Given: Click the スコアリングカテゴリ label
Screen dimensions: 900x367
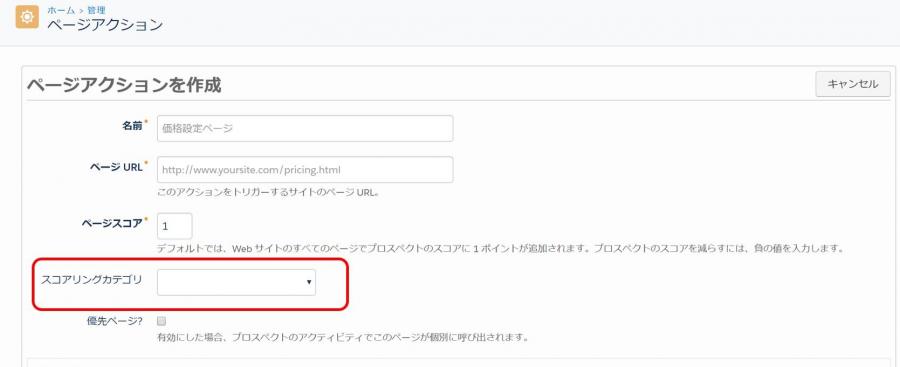Looking at the screenshot, I should click(92, 280).
